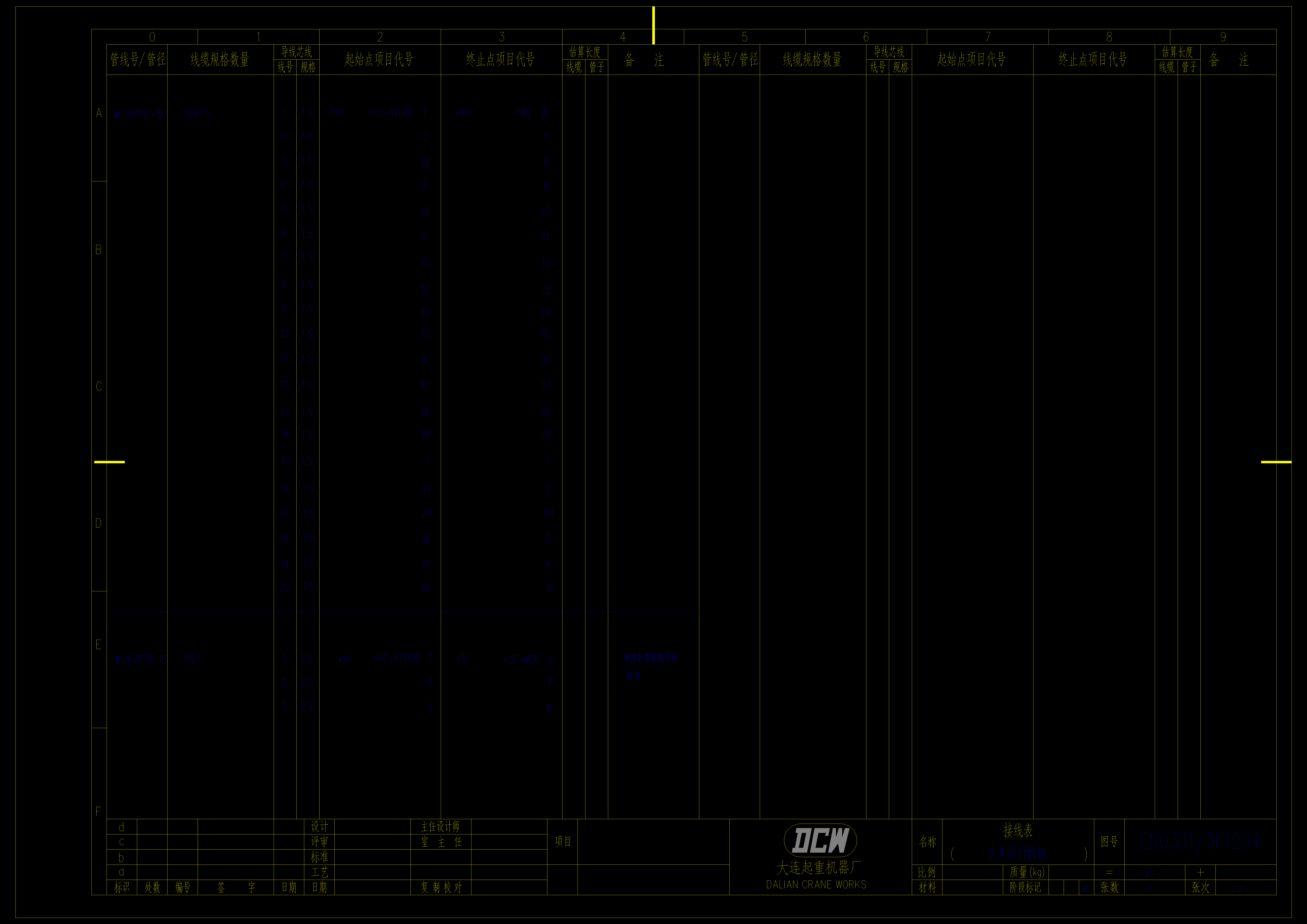
Task: Click the 工艺 label in signature block
Action: (x=319, y=872)
